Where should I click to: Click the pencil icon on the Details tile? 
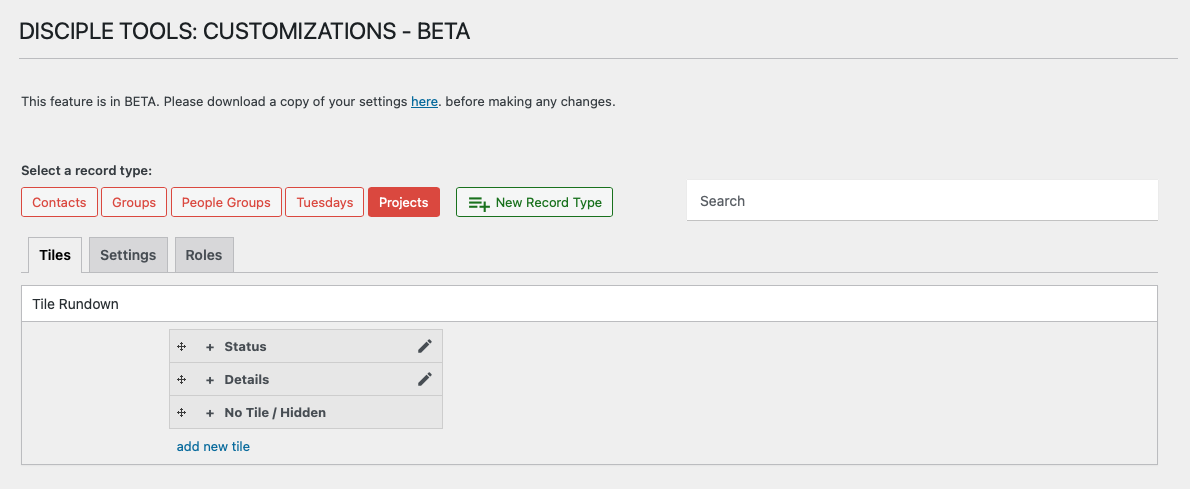[x=425, y=380]
